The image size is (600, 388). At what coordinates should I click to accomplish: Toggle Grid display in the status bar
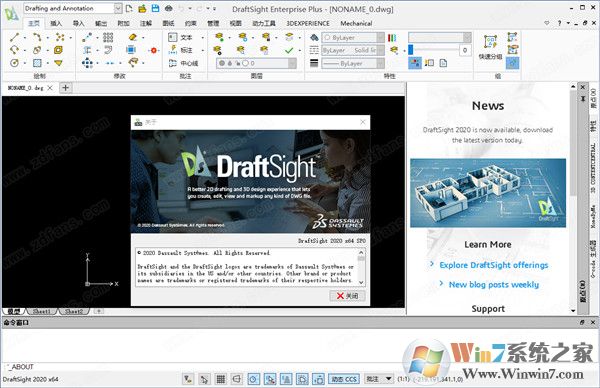[x=221, y=379]
